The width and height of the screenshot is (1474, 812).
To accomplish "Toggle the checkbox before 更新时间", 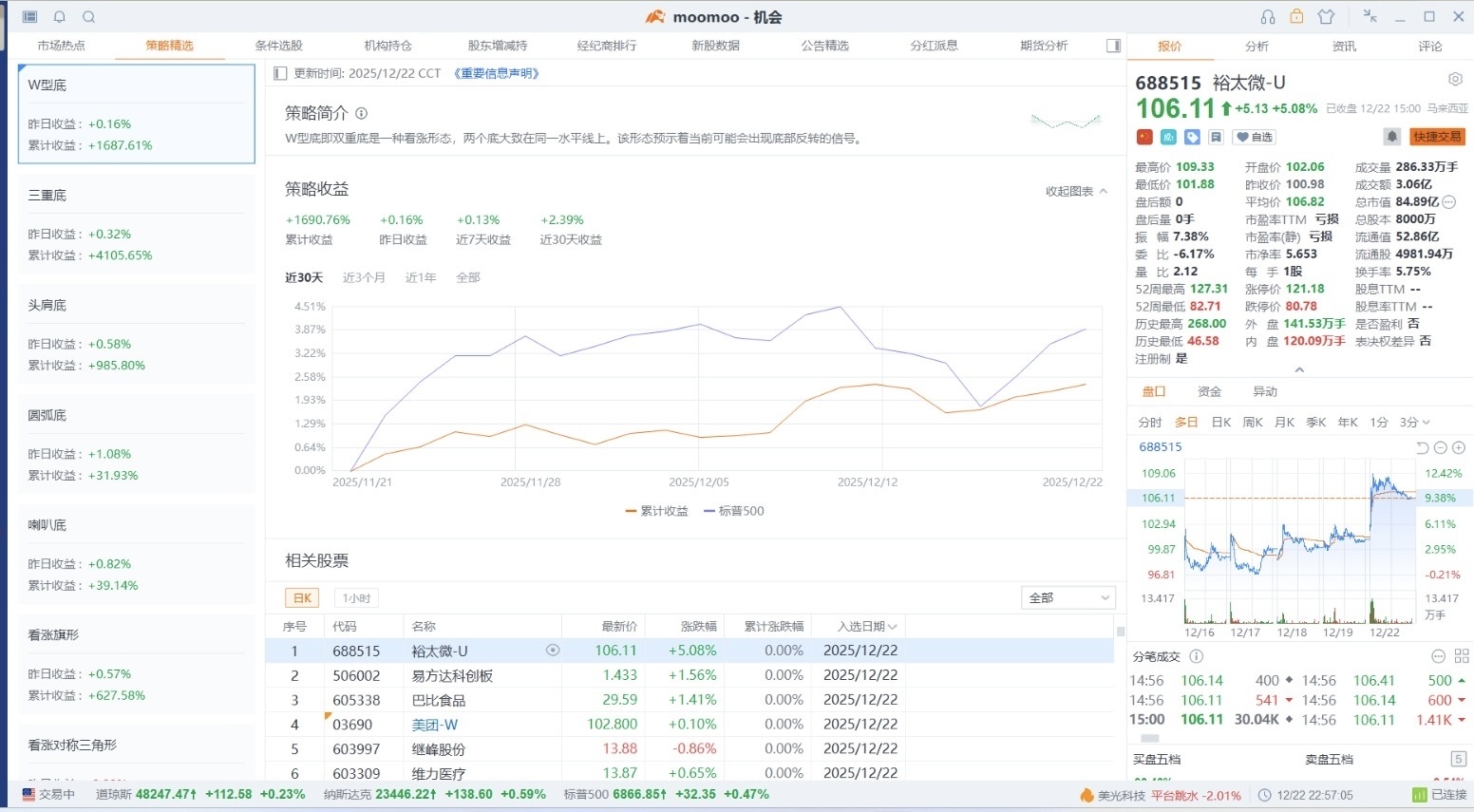I will 280,73.
